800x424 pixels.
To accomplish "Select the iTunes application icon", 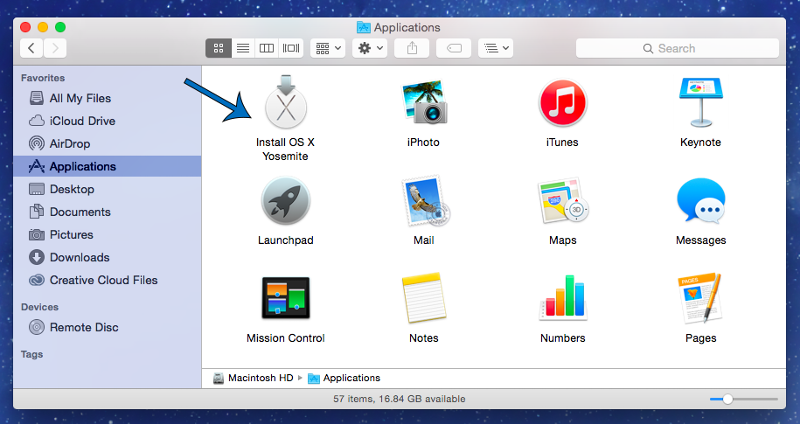I will click(562, 103).
